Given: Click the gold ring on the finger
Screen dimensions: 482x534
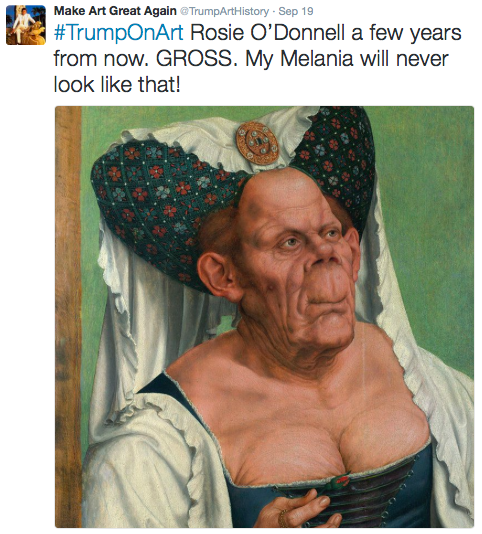Looking at the screenshot, I should click(282, 518).
